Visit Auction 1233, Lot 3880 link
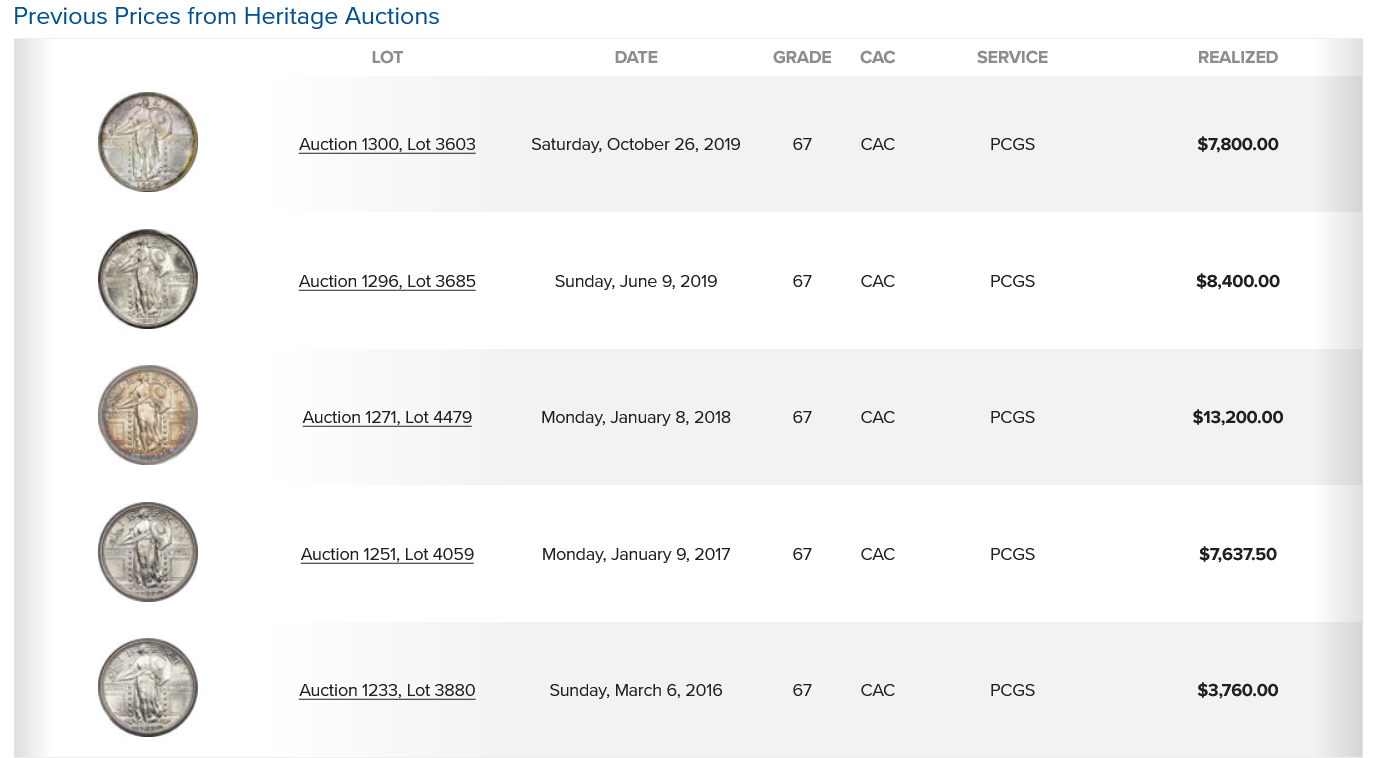This screenshot has height=758, width=1386. pos(387,690)
